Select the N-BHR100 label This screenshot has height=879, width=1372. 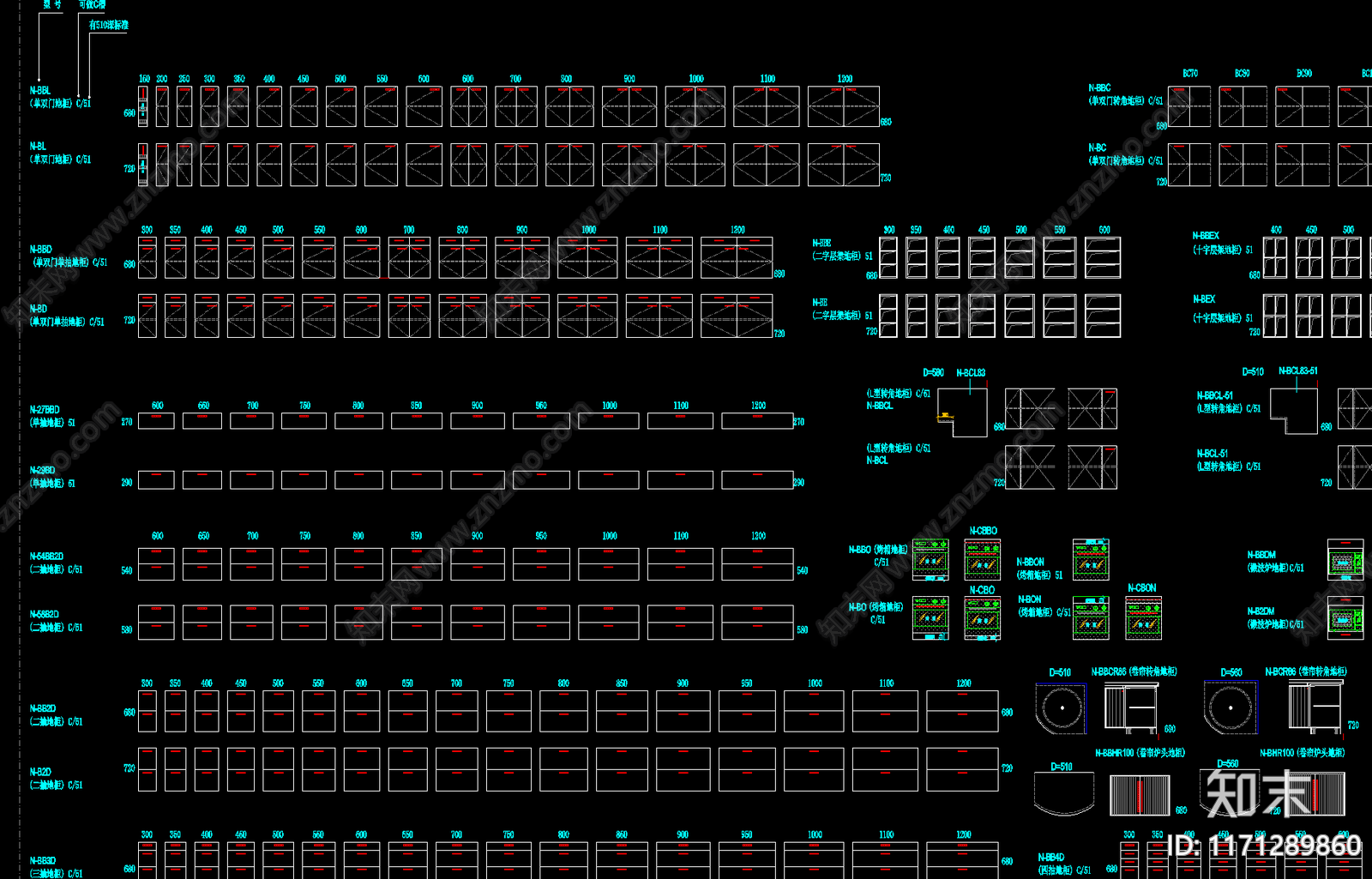coord(1278,753)
